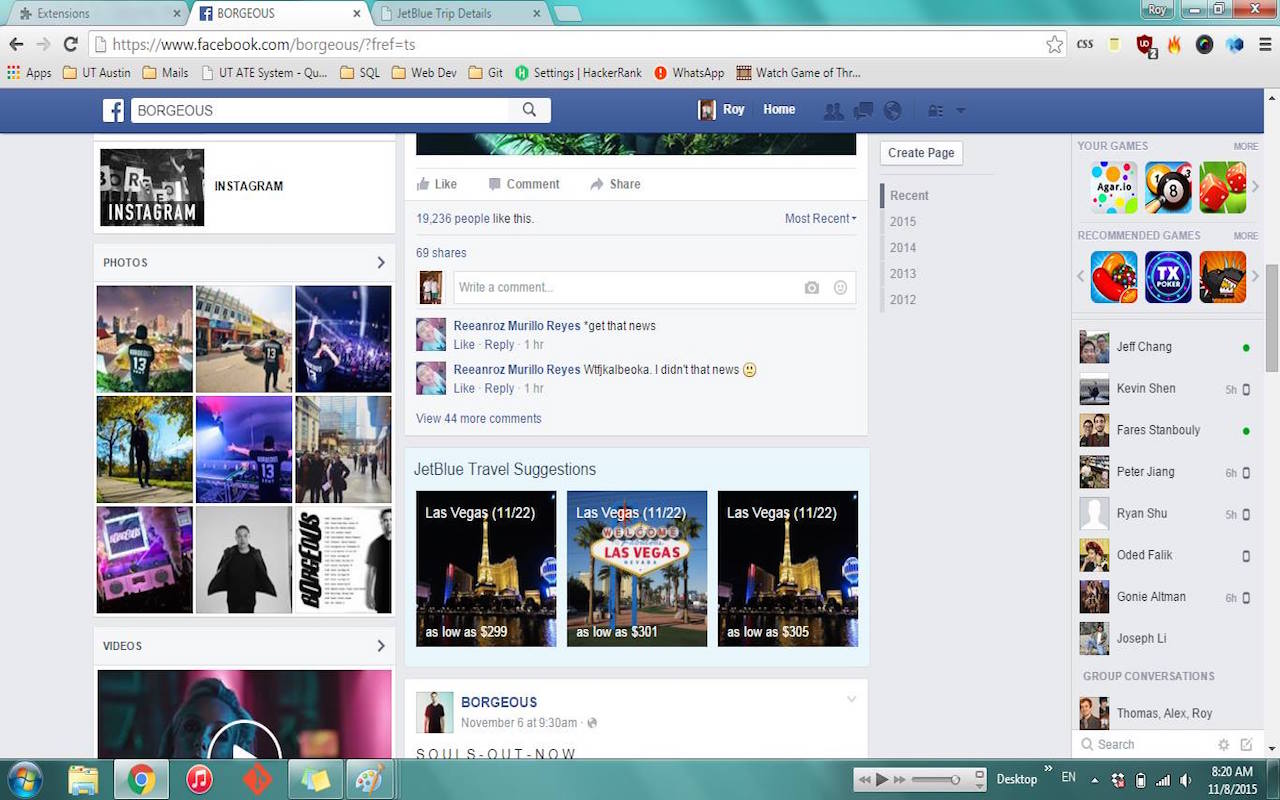
Task: Expand the PHOTOS section arrow
Action: click(380, 262)
